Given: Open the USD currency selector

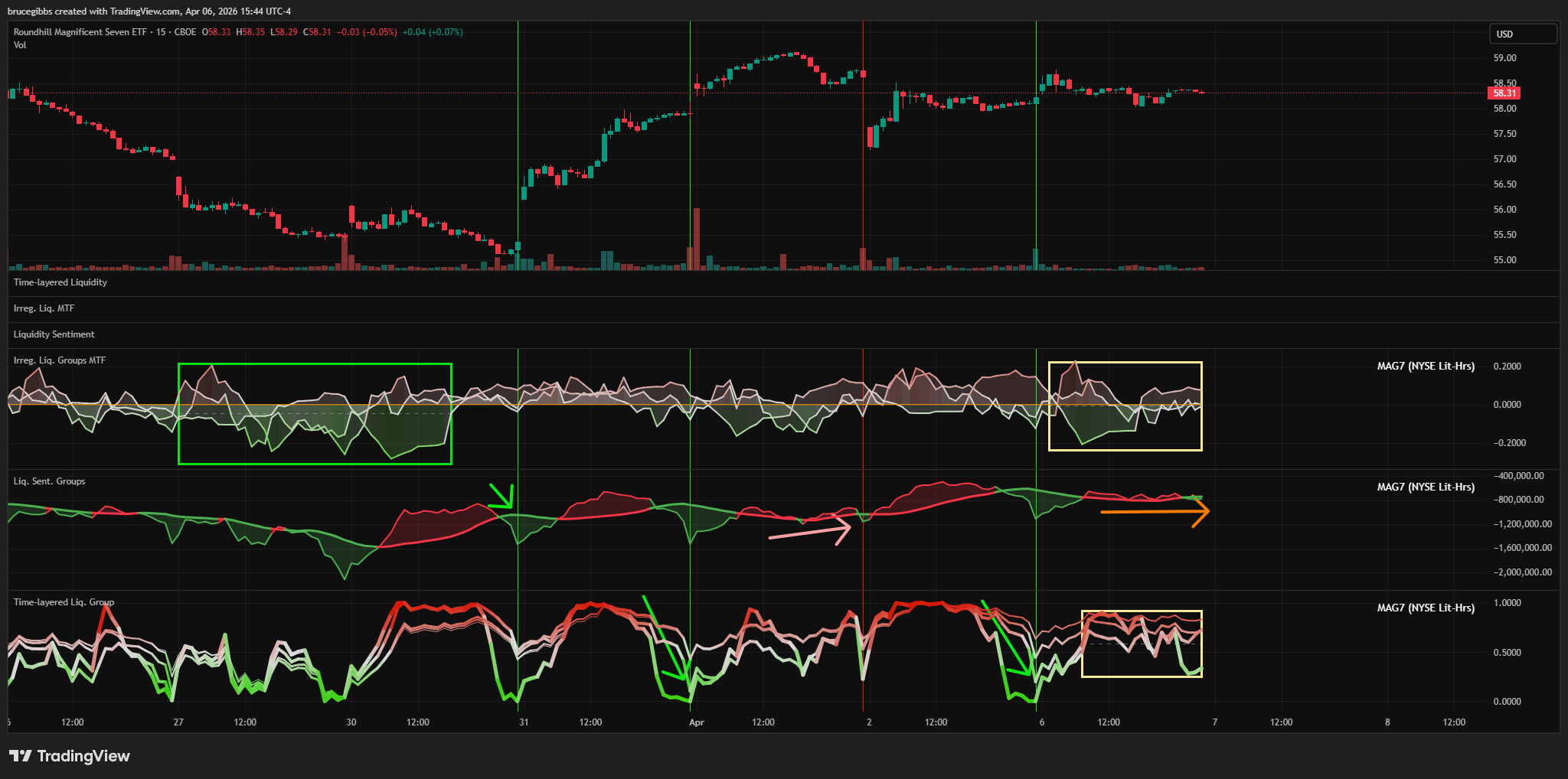Looking at the screenshot, I should (x=1522, y=34).
